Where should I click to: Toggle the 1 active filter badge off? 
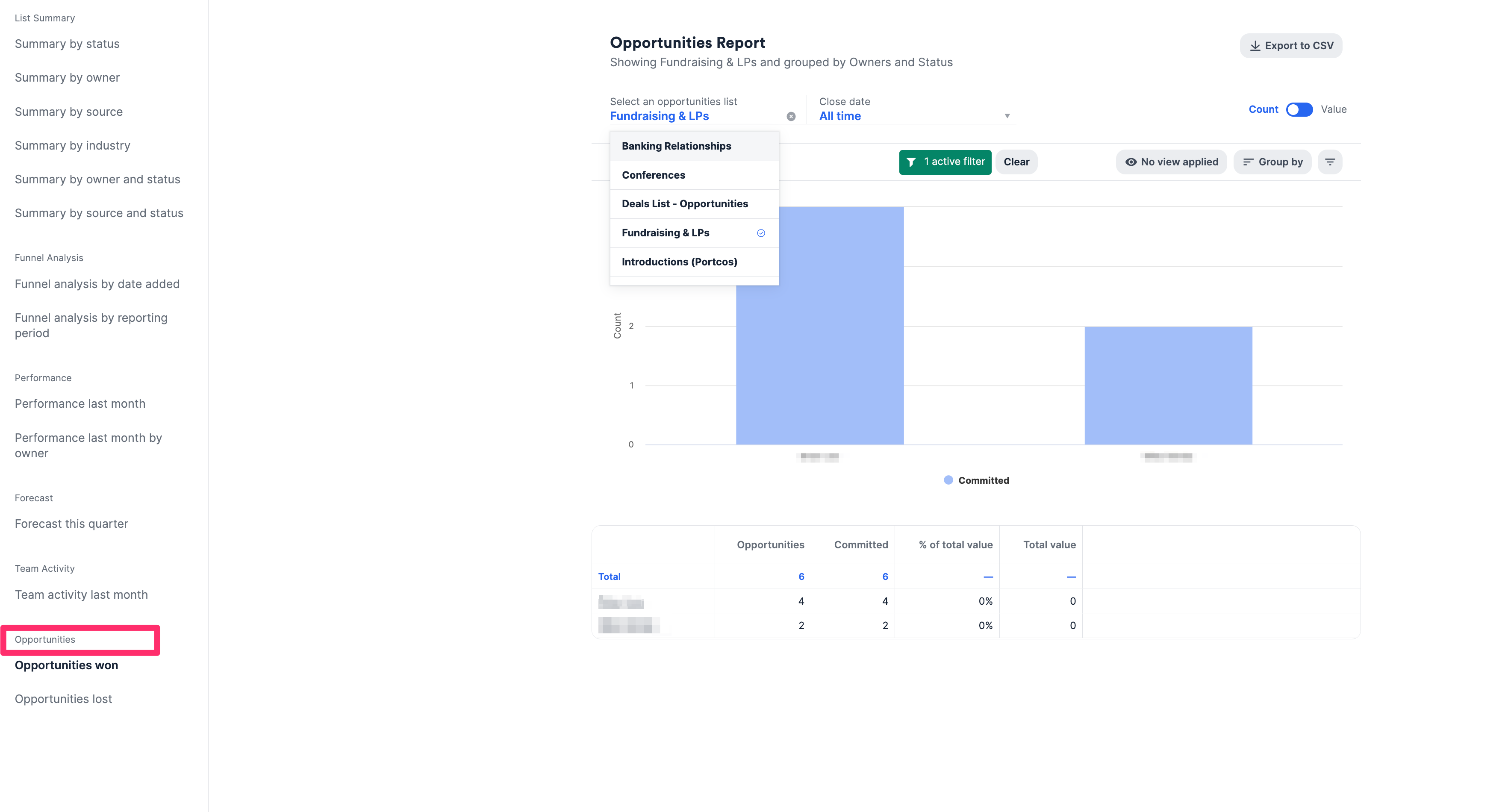point(945,162)
